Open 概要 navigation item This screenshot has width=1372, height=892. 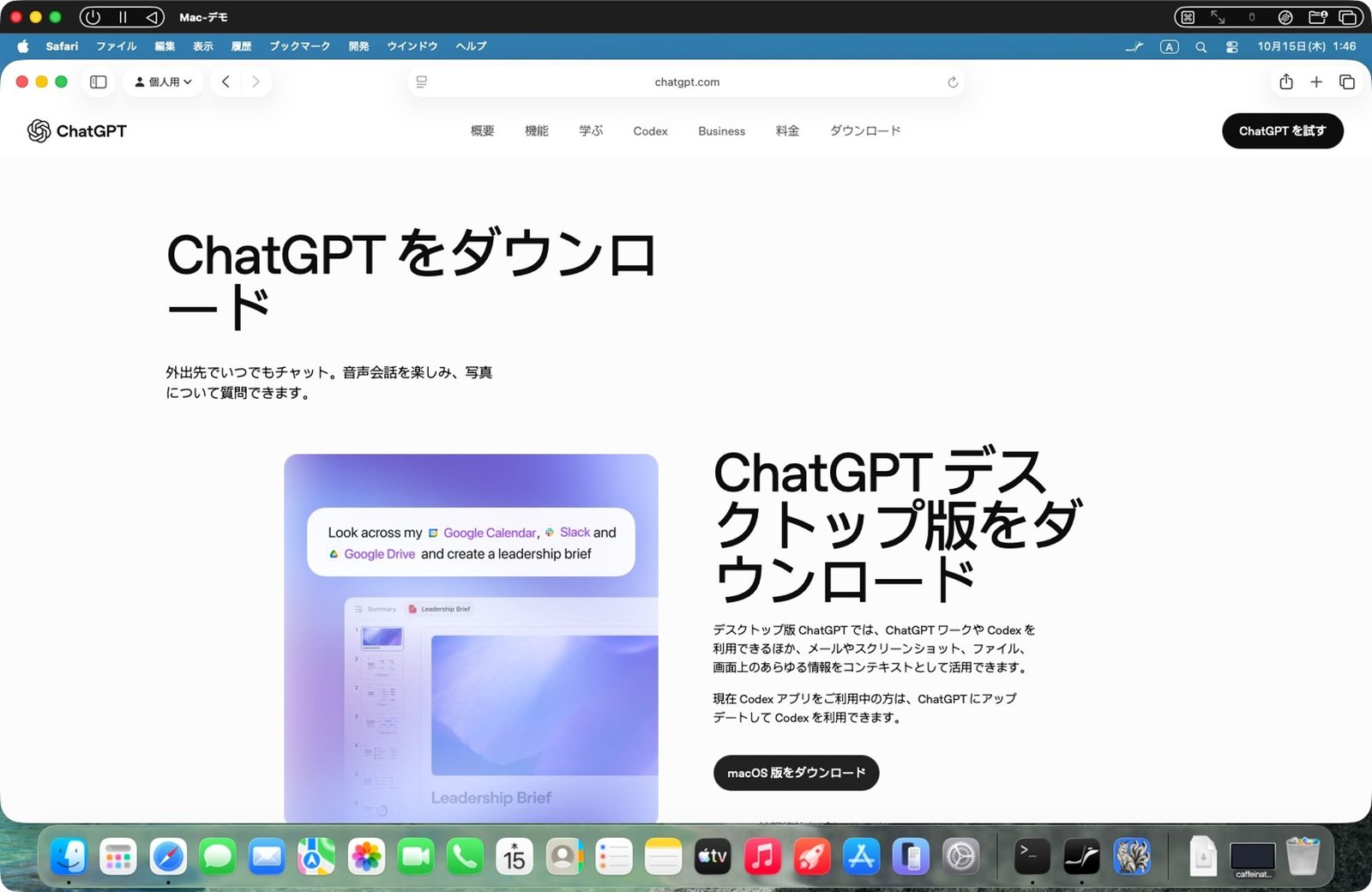coord(483,130)
